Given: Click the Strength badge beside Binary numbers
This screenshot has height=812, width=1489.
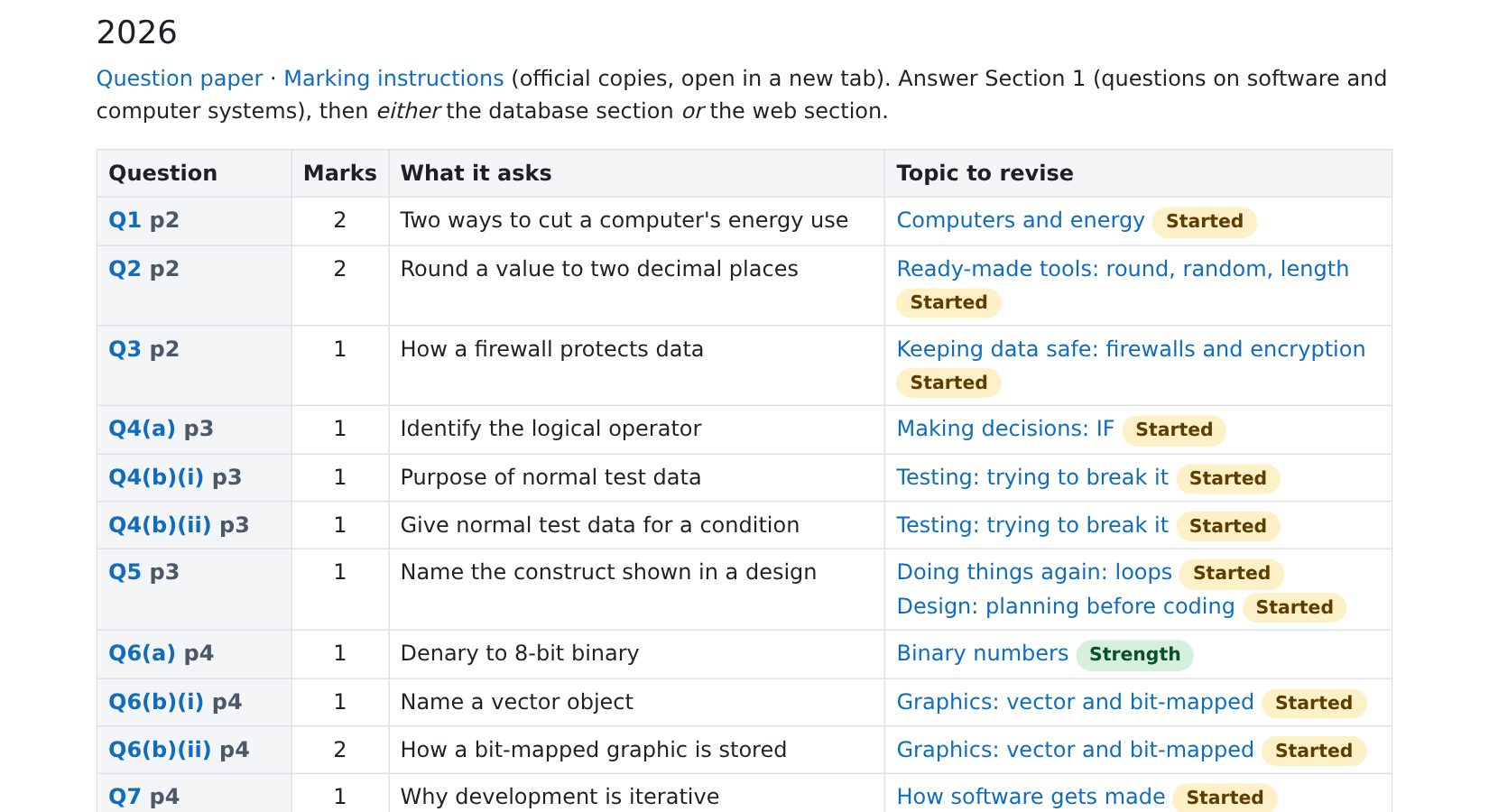Looking at the screenshot, I should [1134, 655].
